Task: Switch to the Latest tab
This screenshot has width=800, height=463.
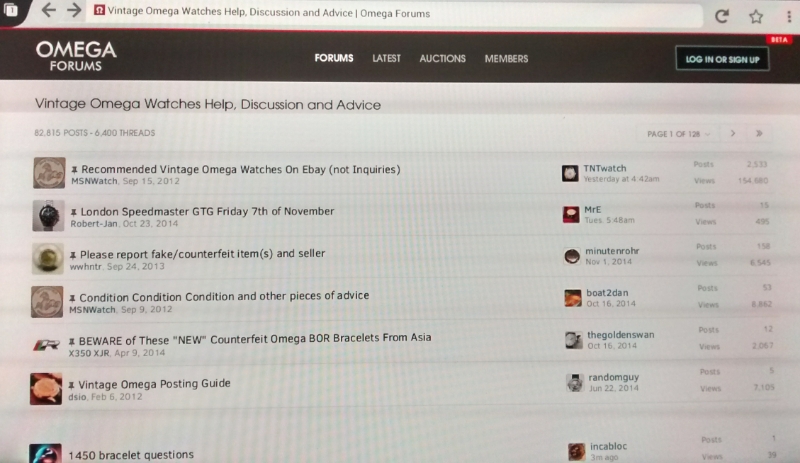Action: [386, 59]
